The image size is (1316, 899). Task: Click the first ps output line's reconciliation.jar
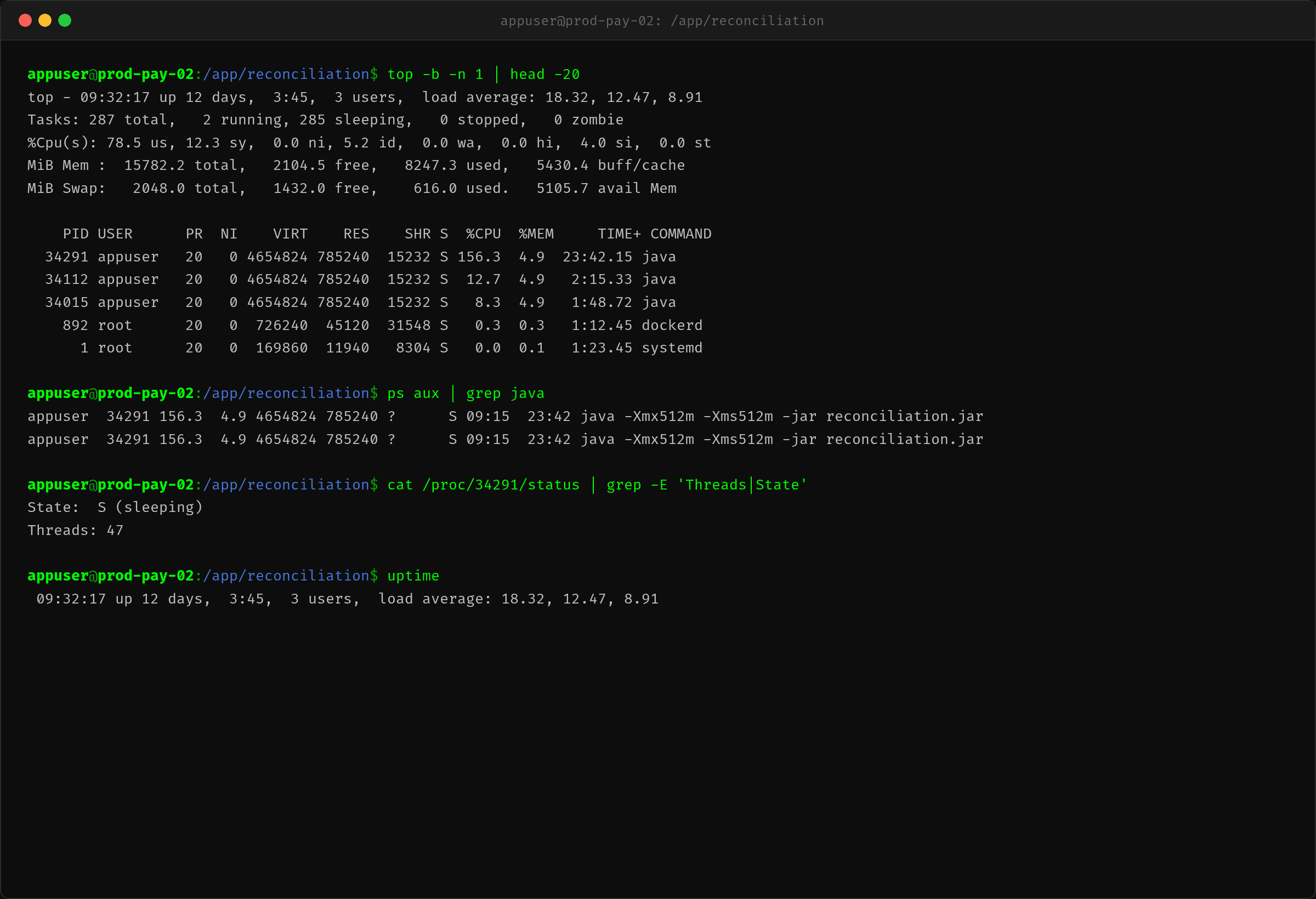pos(904,417)
